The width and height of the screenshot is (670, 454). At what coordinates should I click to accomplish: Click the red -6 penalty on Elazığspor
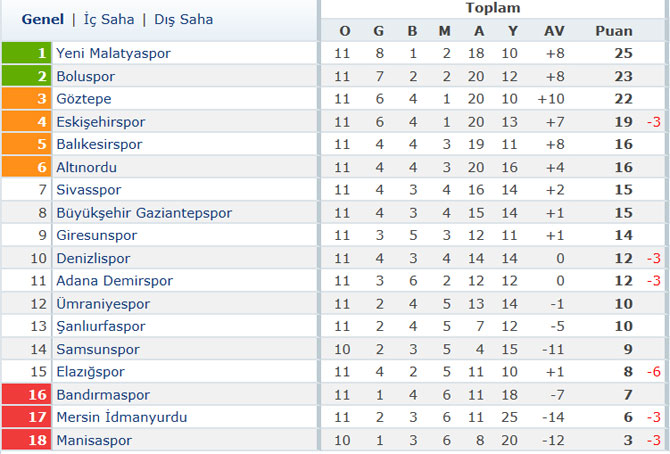[654, 372]
